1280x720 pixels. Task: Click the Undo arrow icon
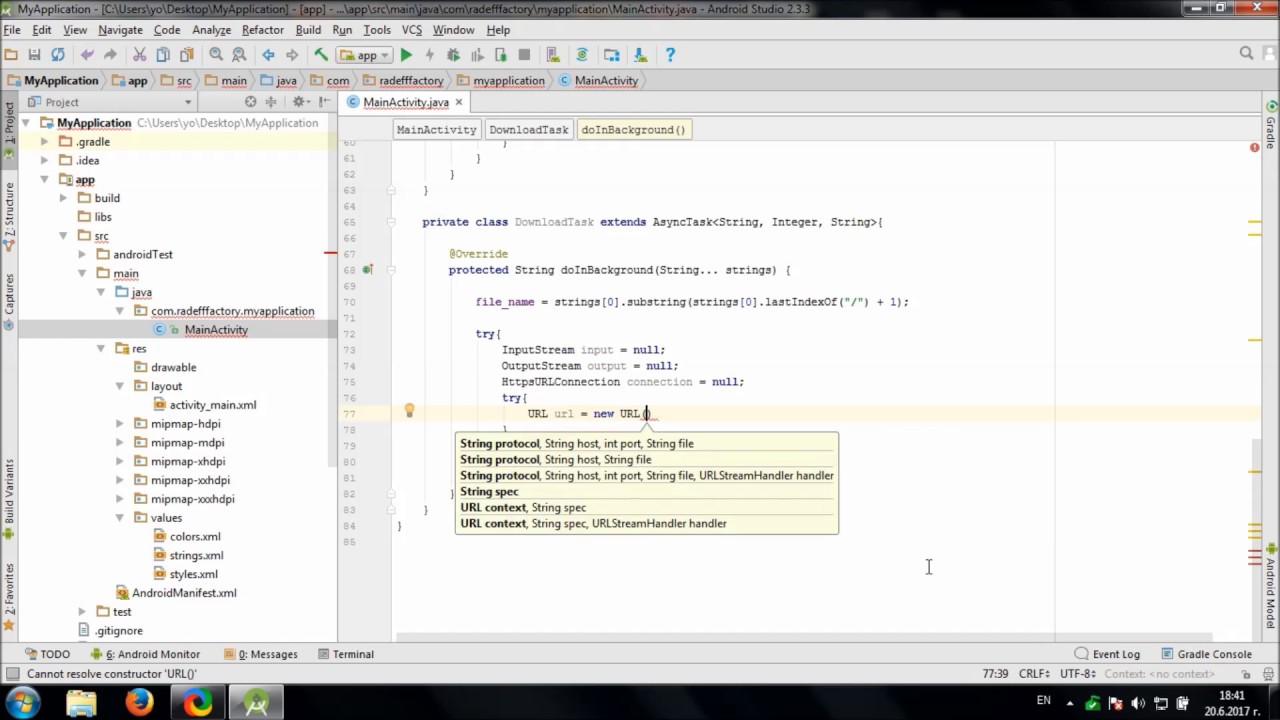(87, 55)
